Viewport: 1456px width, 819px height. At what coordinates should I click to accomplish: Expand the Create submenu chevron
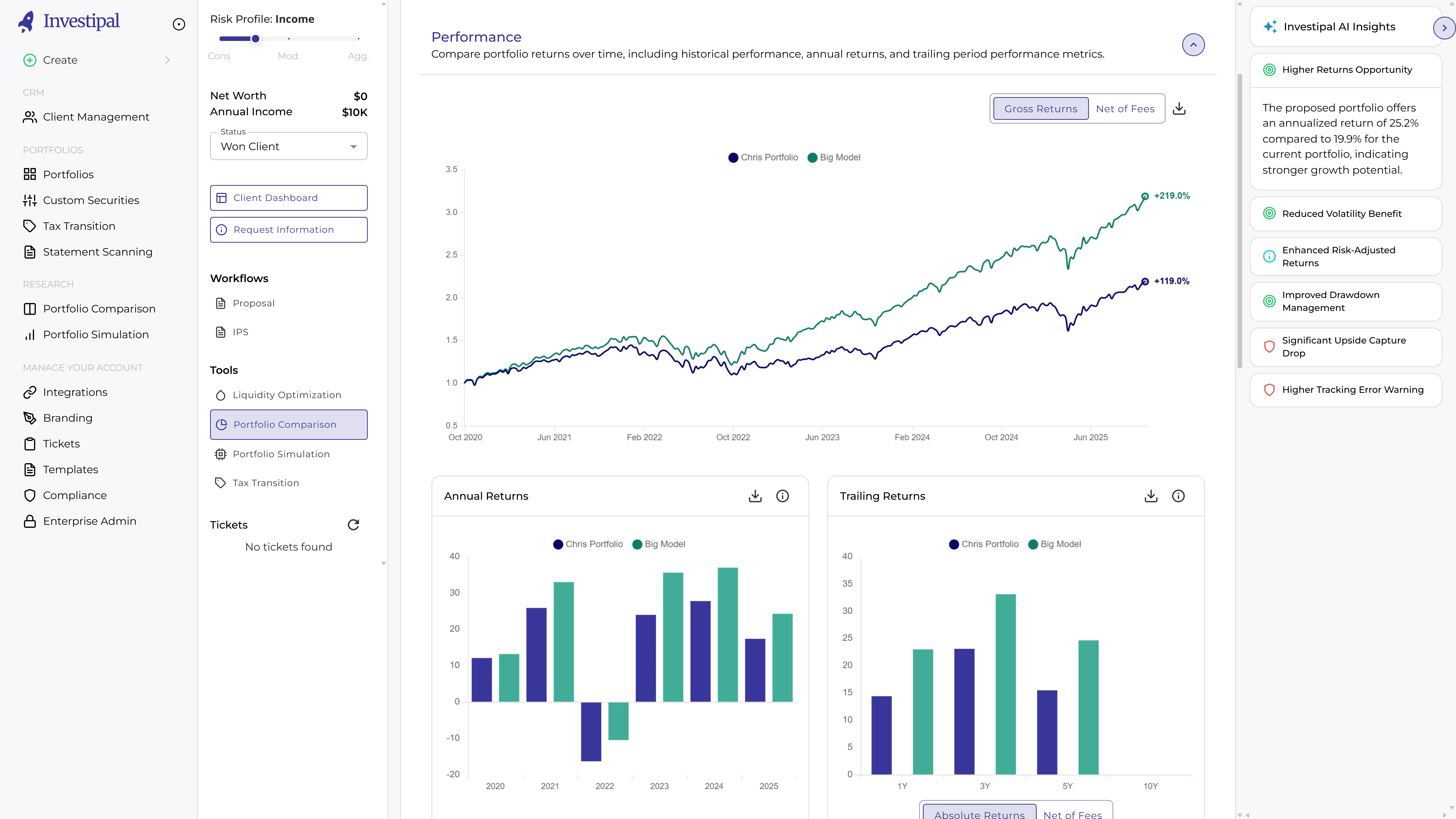[x=167, y=60]
